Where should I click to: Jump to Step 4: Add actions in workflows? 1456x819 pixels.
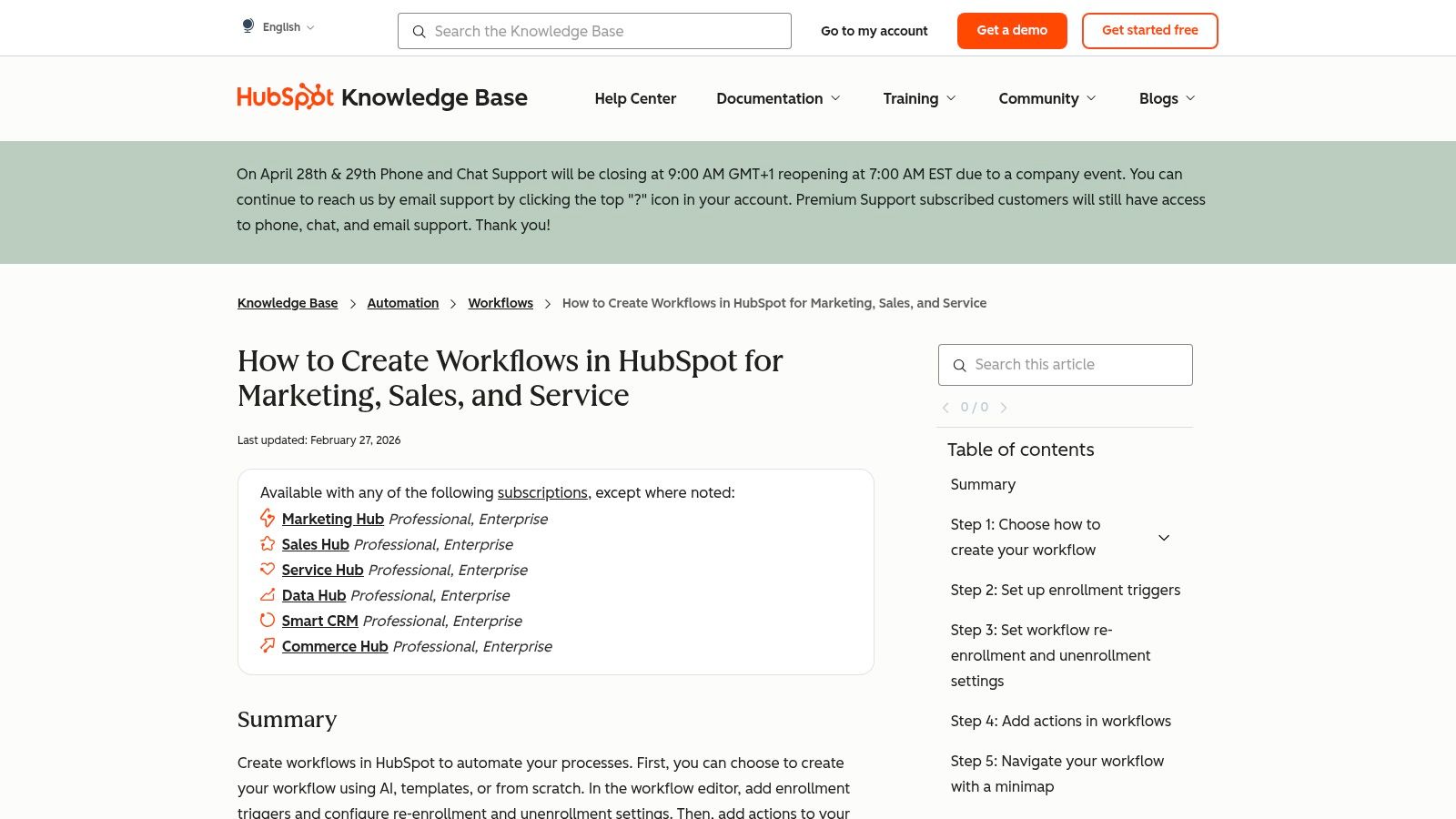(1061, 721)
